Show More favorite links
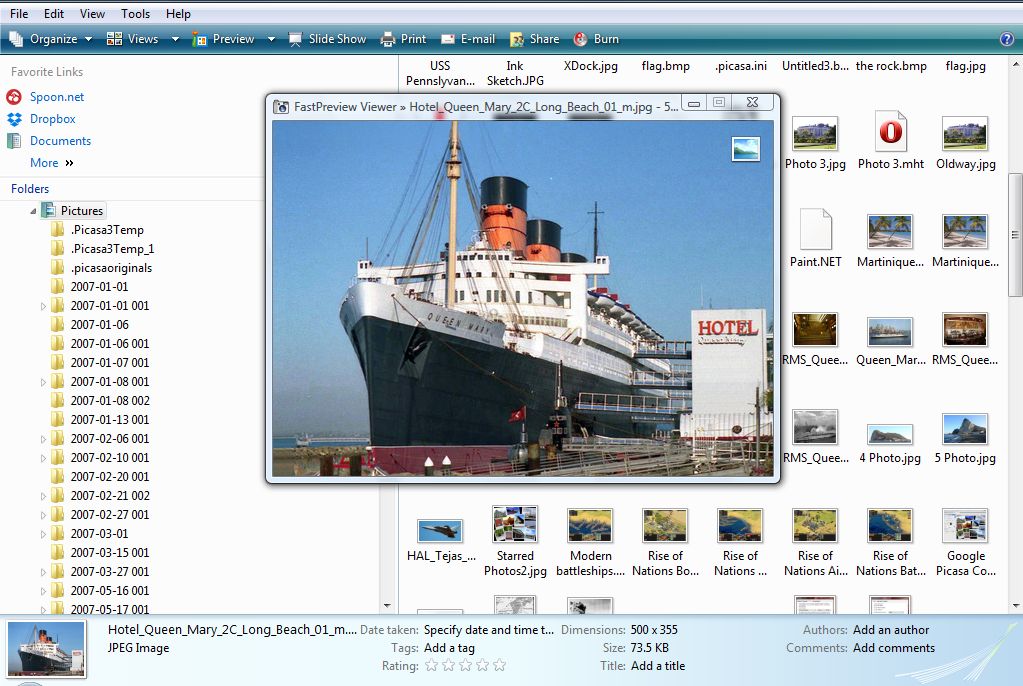1023x686 pixels. tap(52, 163)
